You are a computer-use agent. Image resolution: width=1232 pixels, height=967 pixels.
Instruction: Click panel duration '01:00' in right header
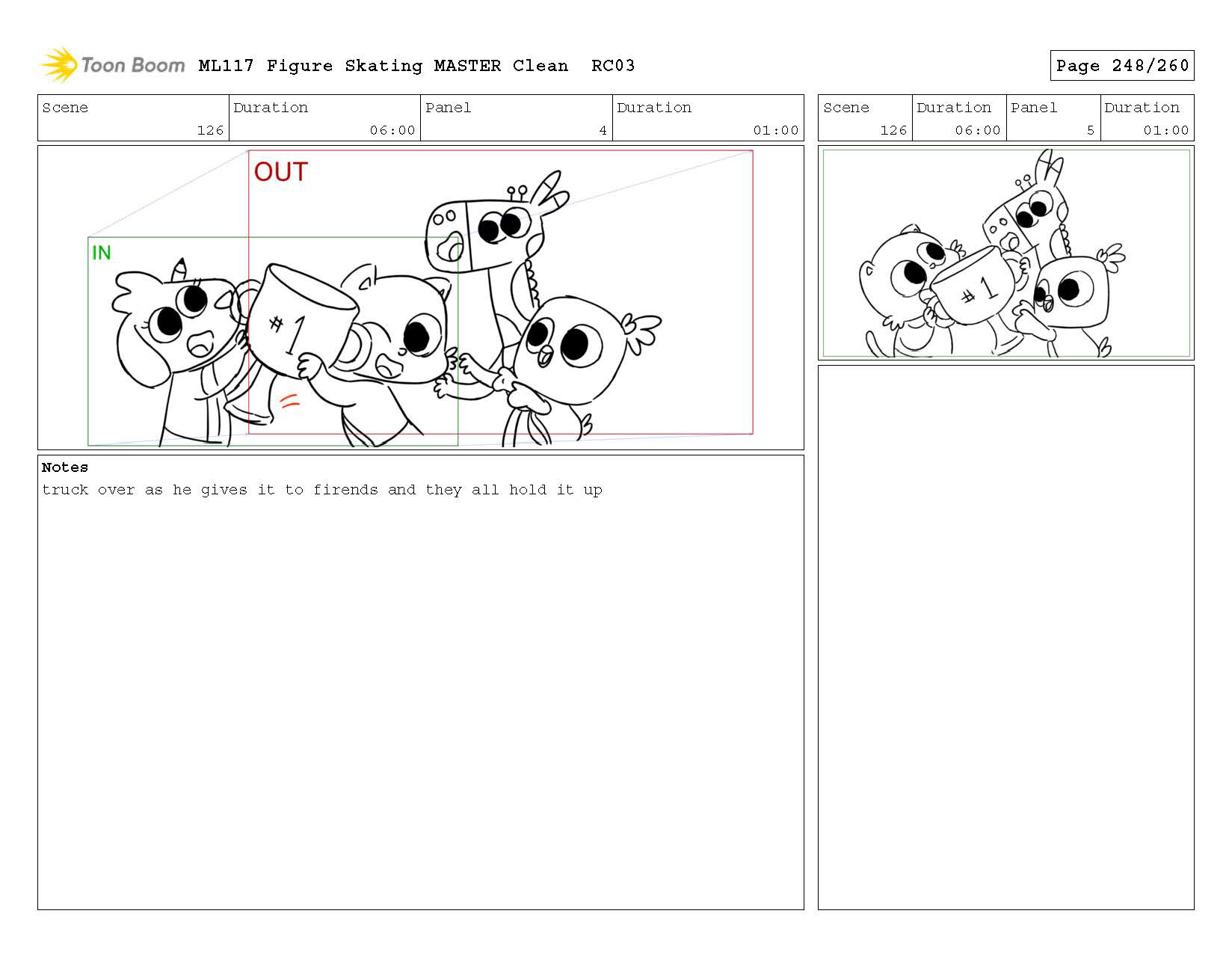(1166, 130)
